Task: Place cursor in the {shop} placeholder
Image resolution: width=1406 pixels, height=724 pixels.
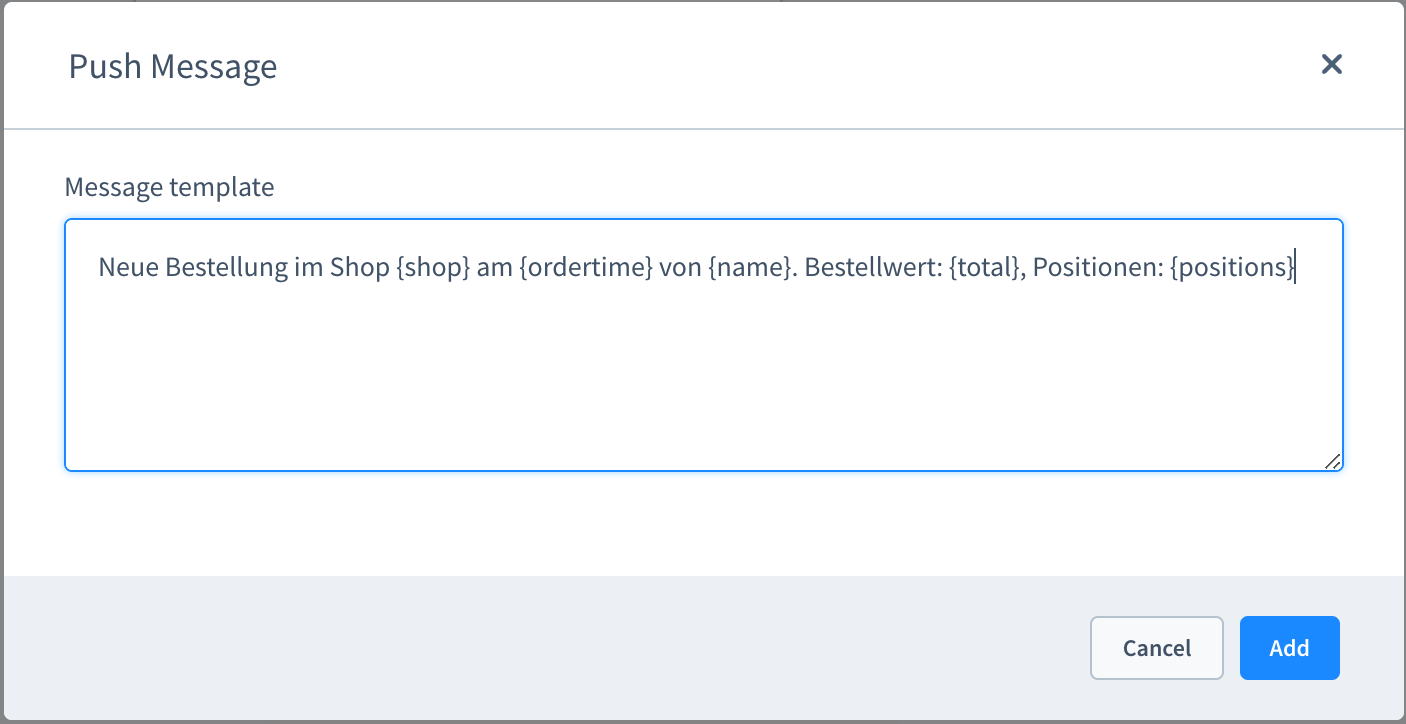Action: [x=434, y=268]
